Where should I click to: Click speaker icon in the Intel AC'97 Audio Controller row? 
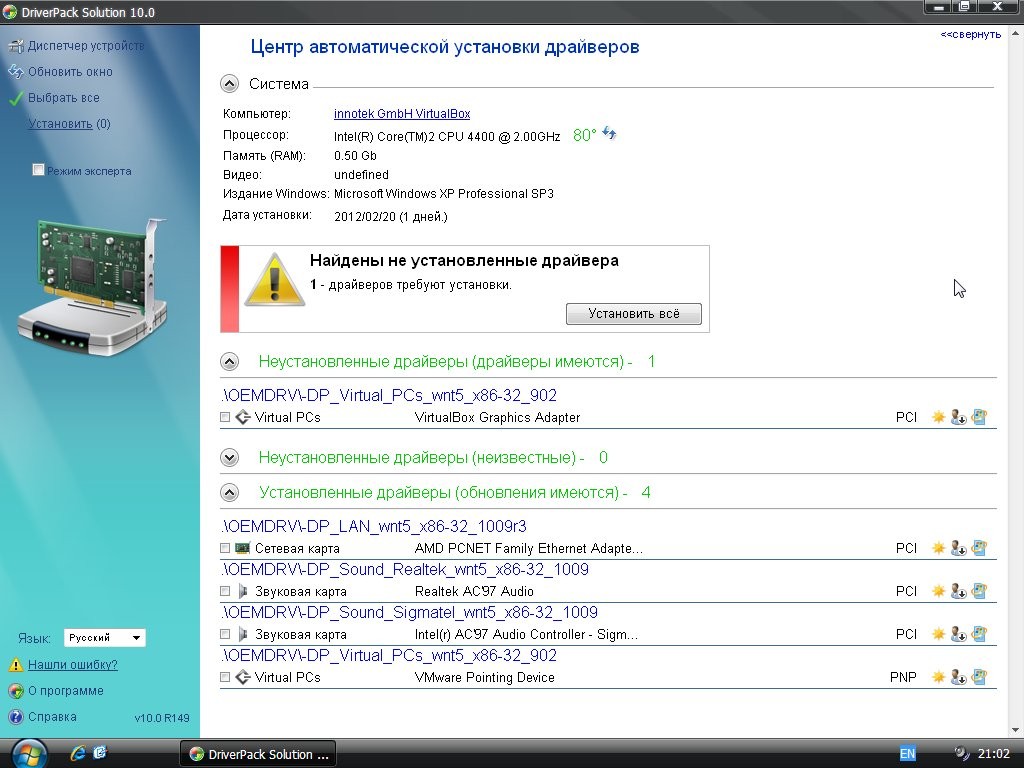pyautogui.click(x=243, y=634)
